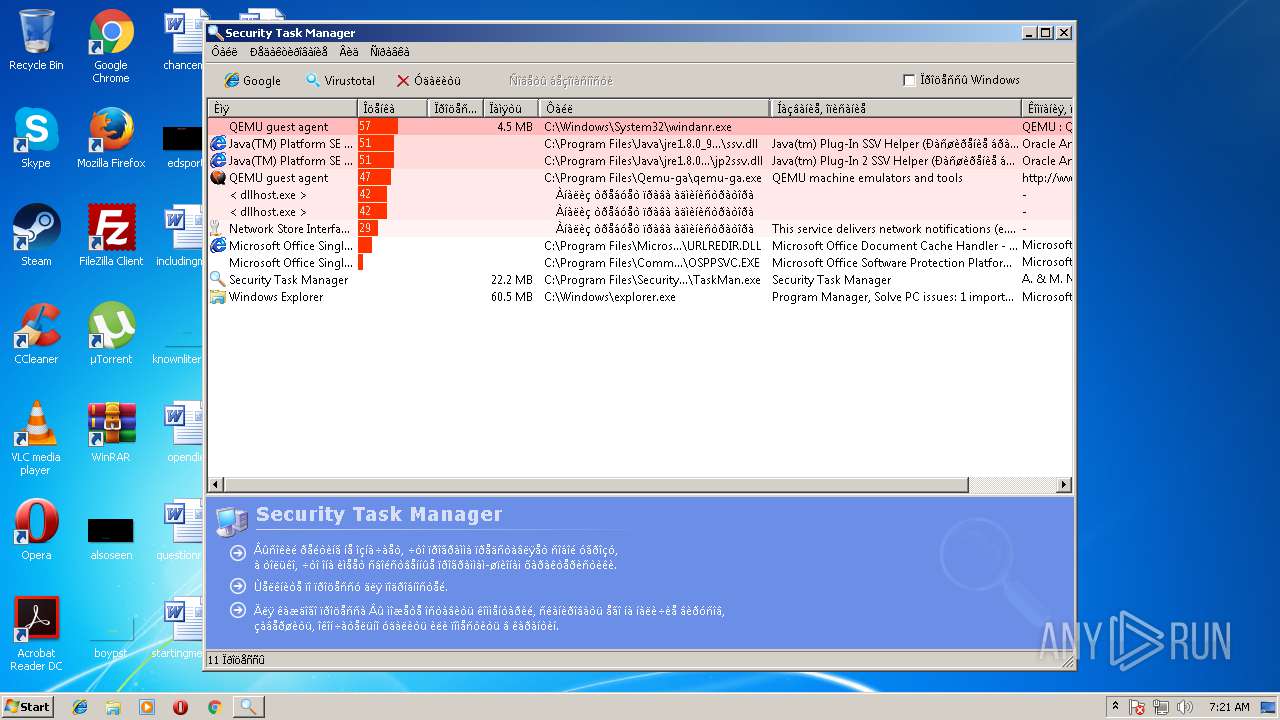Select the Security Task Manager process row
The height and width of the screenshot is (720, 1280).
pos(640,280)
